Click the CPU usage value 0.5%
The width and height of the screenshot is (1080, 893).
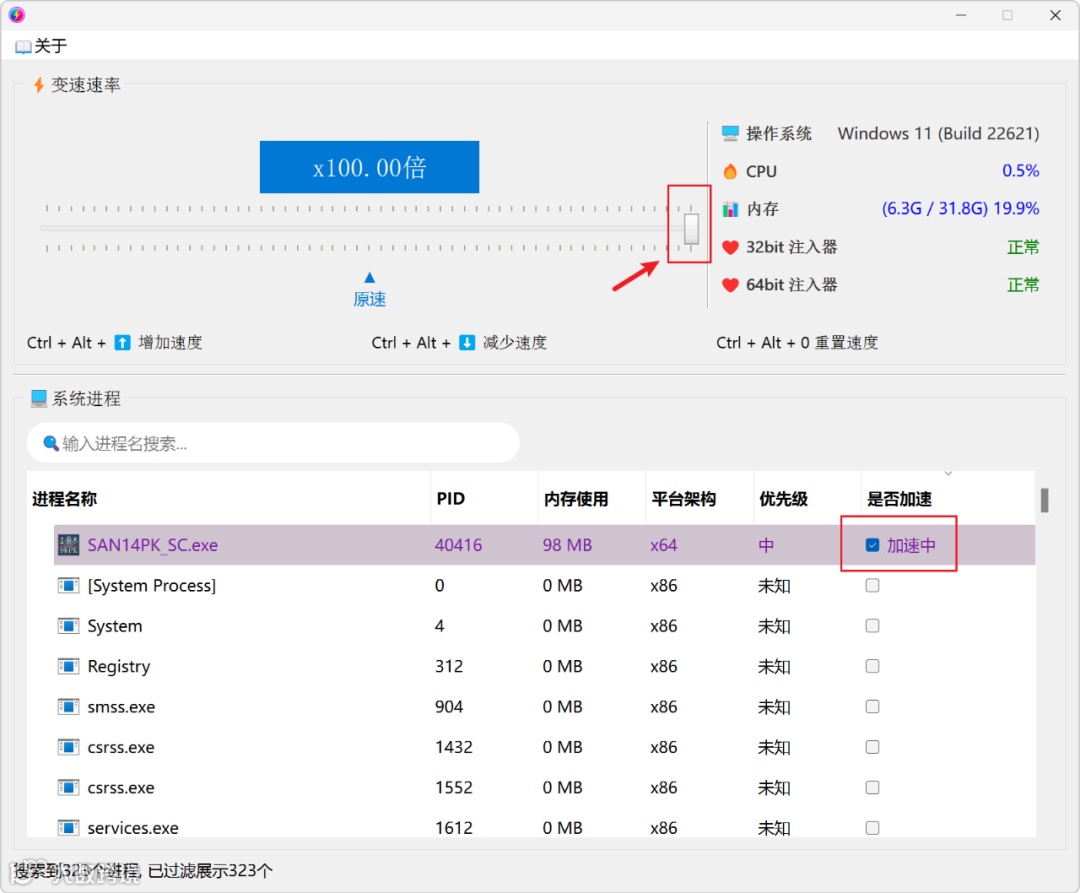click(x=1020, y=171)
